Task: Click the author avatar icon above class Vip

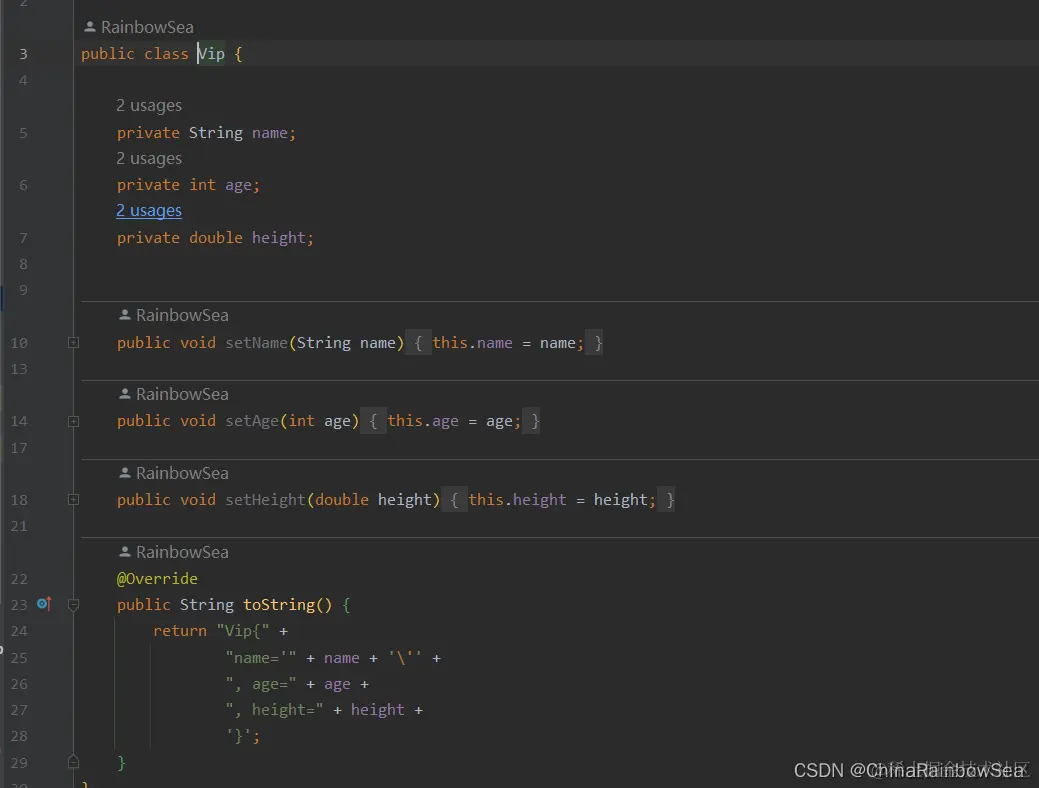Action: (89, 27)
